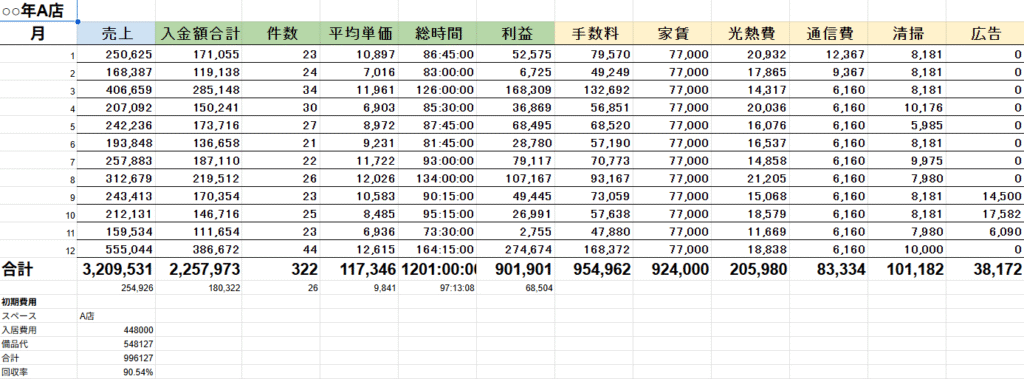Select the 回収率 value 90.54%

(116, 372)
